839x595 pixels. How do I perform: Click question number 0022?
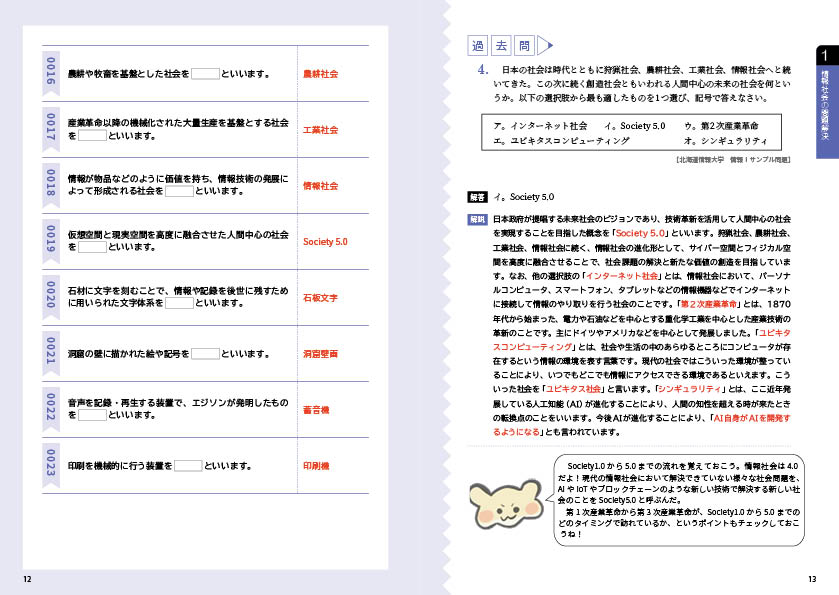(x=51, y=407)
